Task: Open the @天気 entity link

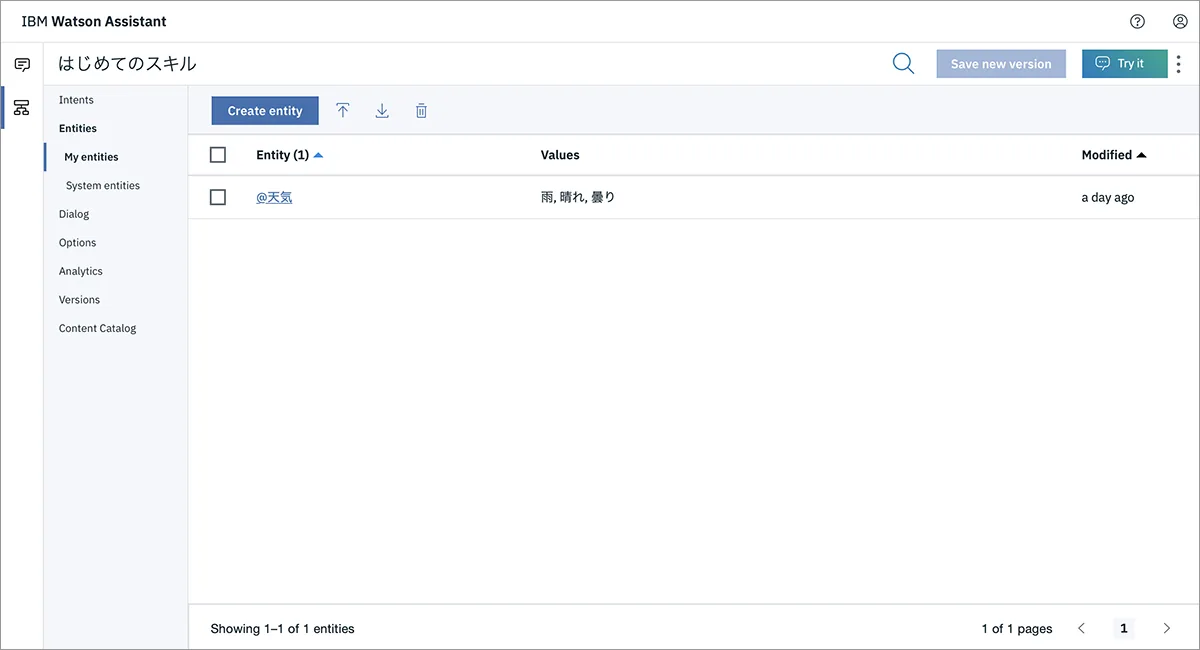Action: coord(274,198)
